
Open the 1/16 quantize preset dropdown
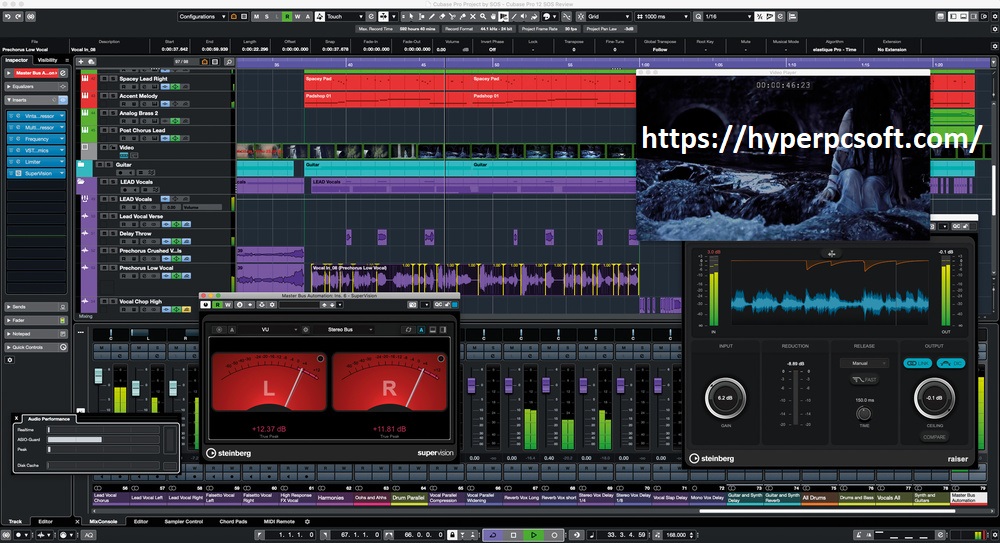click(x=730, y=17)
